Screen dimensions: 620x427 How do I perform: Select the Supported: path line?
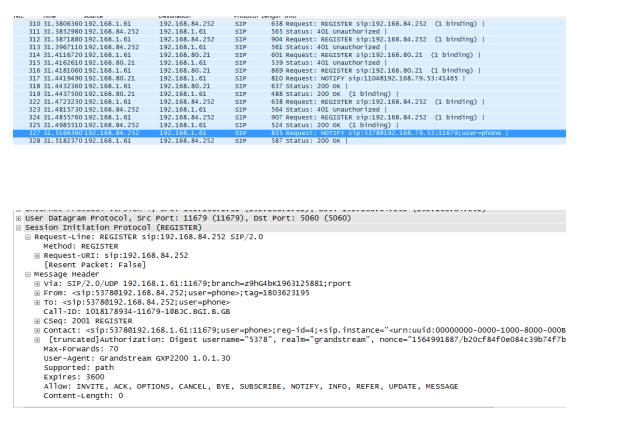(x=79, y=368)
